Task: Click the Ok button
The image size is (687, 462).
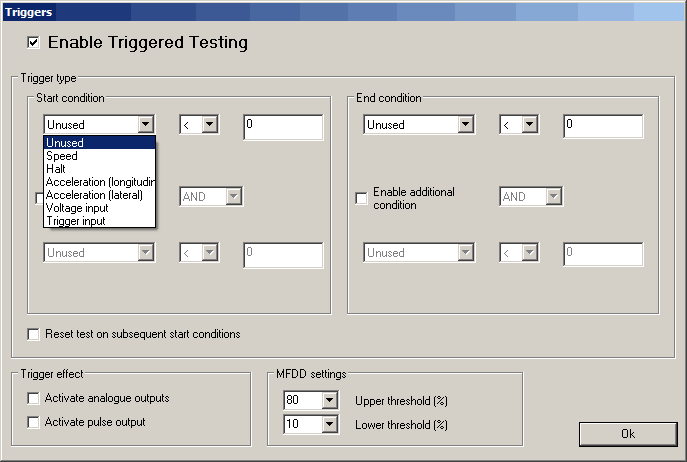Action: [627, 434]
